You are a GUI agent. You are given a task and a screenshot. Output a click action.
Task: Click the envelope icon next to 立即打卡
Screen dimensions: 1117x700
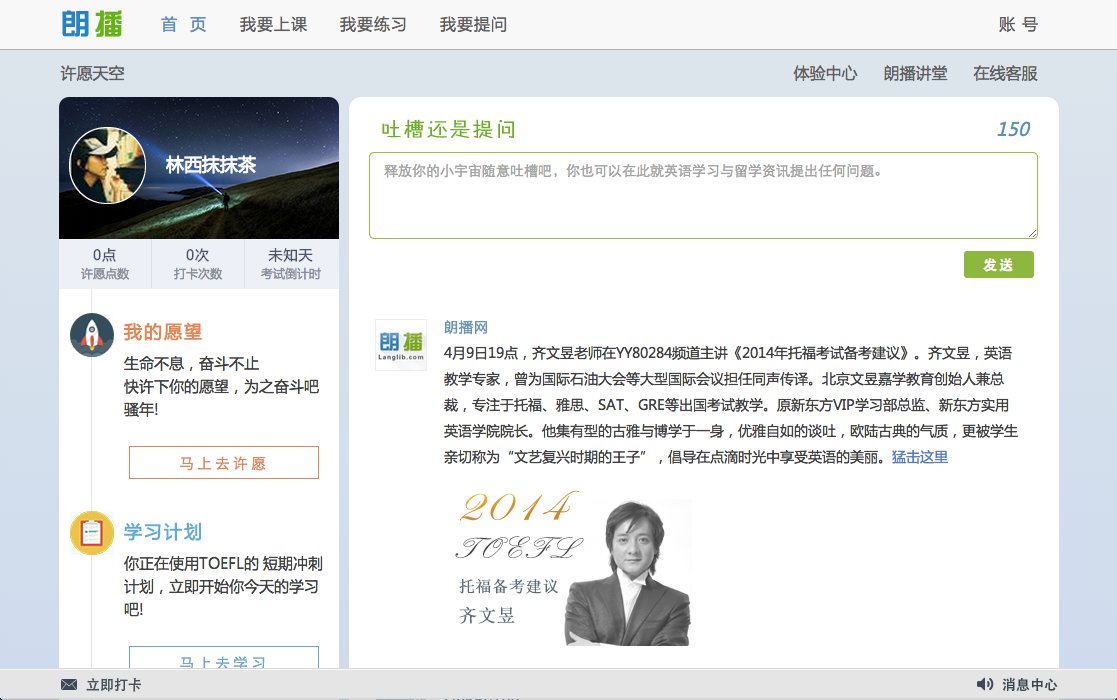69,685
